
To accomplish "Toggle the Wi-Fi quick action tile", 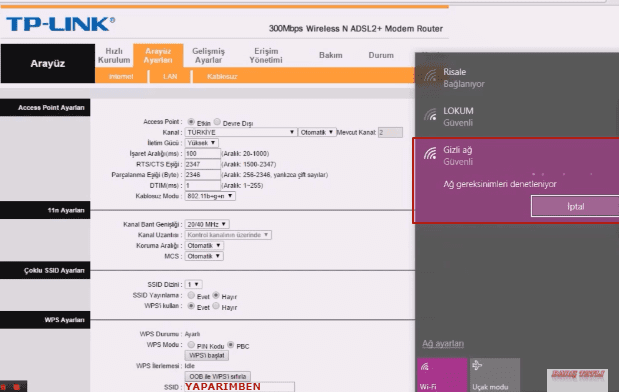I will coord(442,375).
